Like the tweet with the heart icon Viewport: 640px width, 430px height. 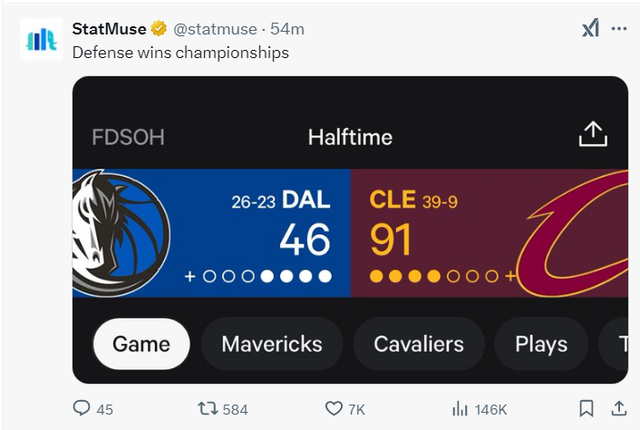333,408
